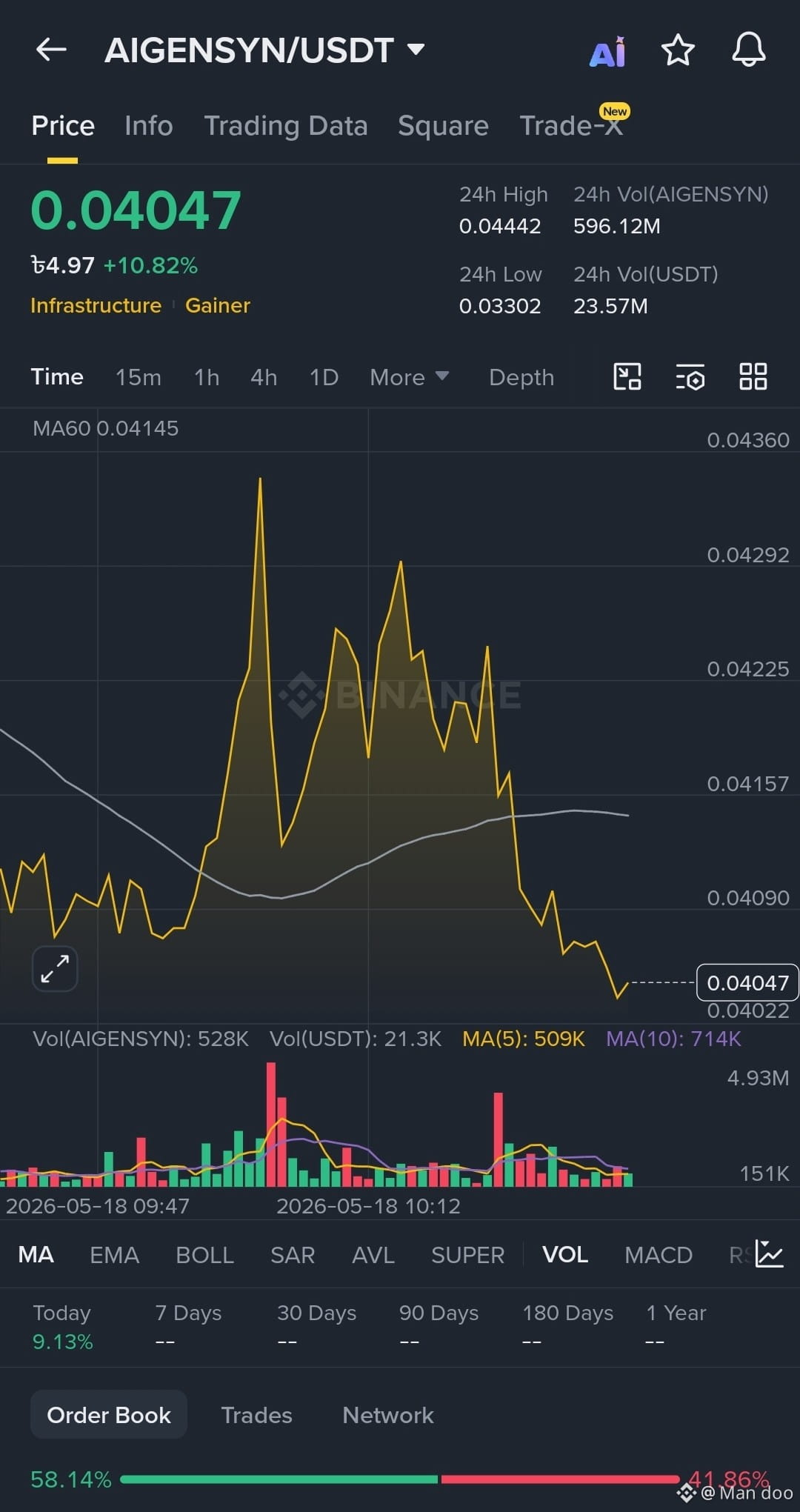Click the 7 Days performance entry

pos(188,1326)
